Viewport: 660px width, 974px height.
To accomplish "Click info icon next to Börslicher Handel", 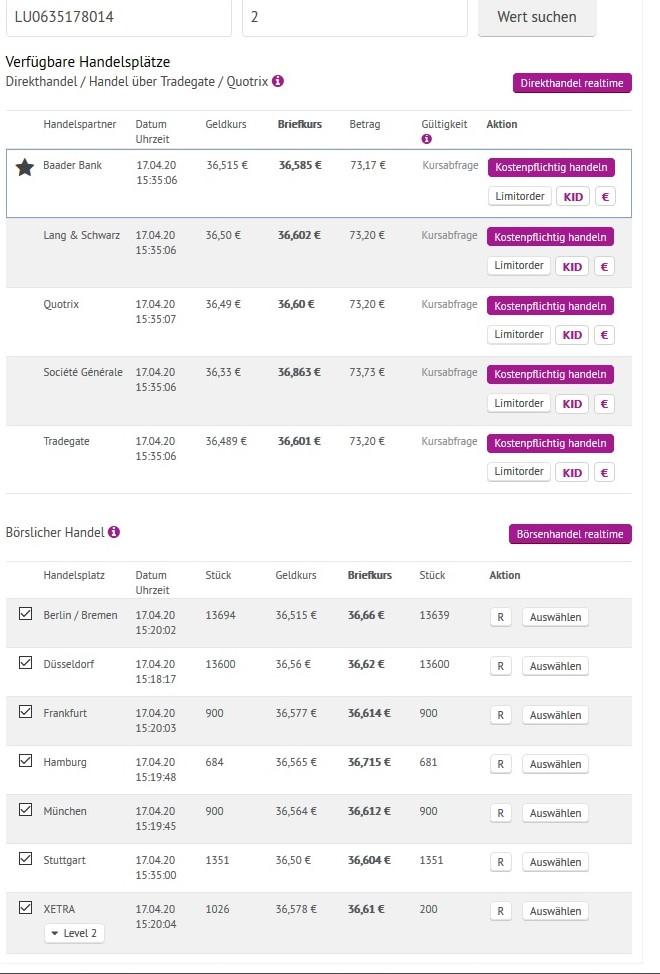I will click(114, 532).
